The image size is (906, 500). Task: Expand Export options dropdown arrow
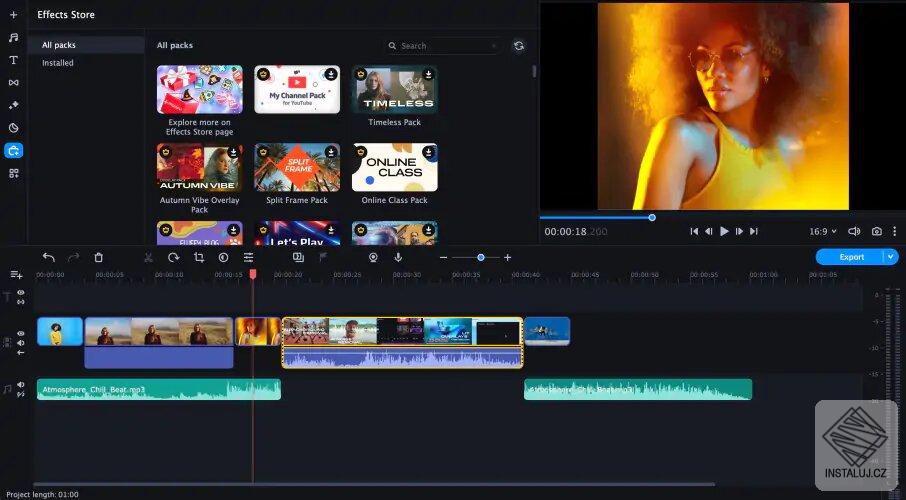click(x=891, y=257)
